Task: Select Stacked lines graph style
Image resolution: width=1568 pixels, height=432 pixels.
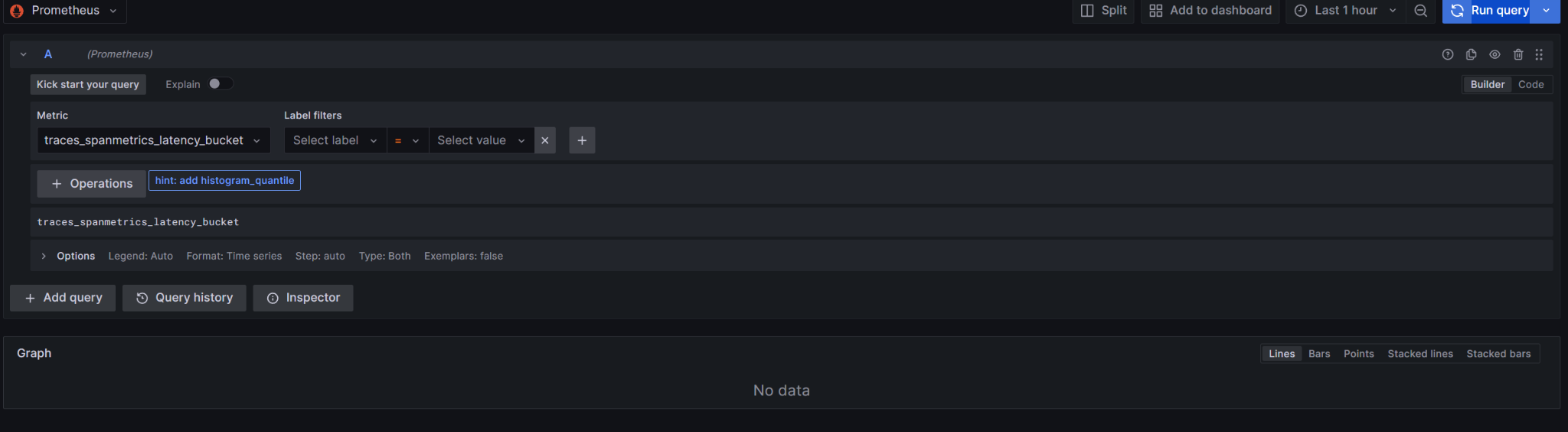Action: [1419, 354]
